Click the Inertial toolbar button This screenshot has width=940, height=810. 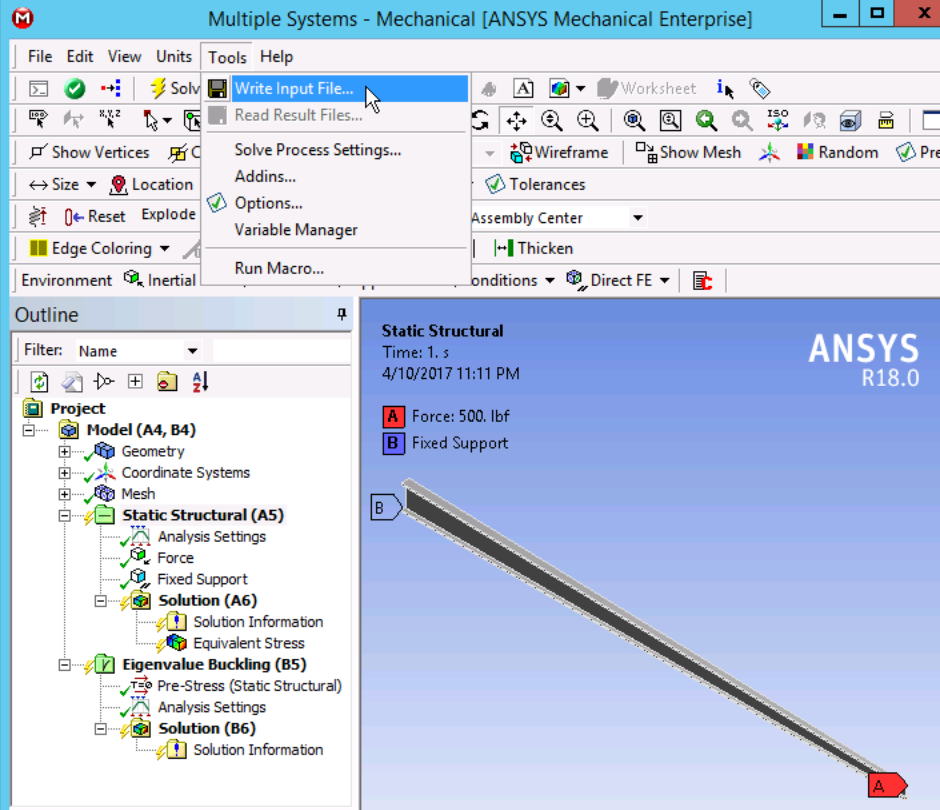pos(159,280)
